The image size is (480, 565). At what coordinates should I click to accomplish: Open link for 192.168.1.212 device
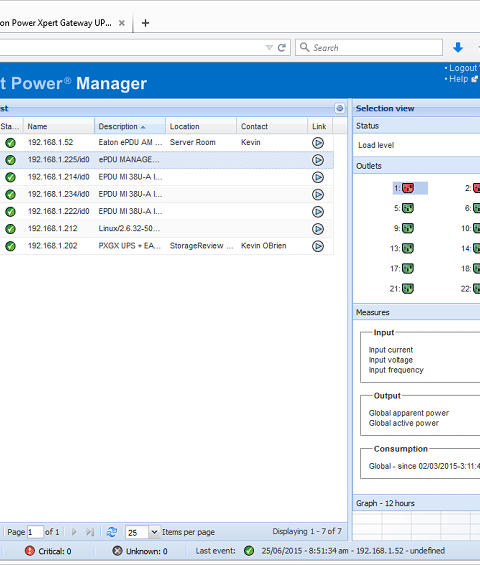[x=317, y=229]
